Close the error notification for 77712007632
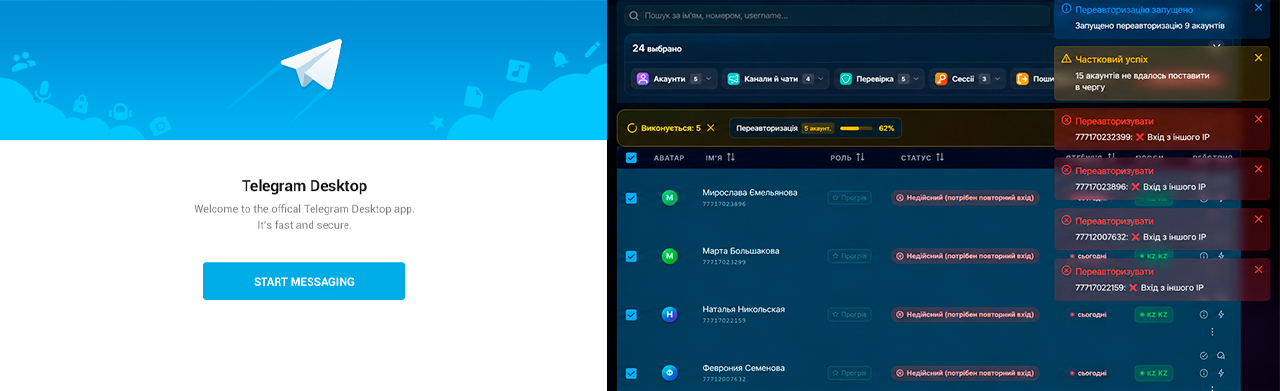The height and width of the screenshot is (391, 1280). pos(1258,219)
